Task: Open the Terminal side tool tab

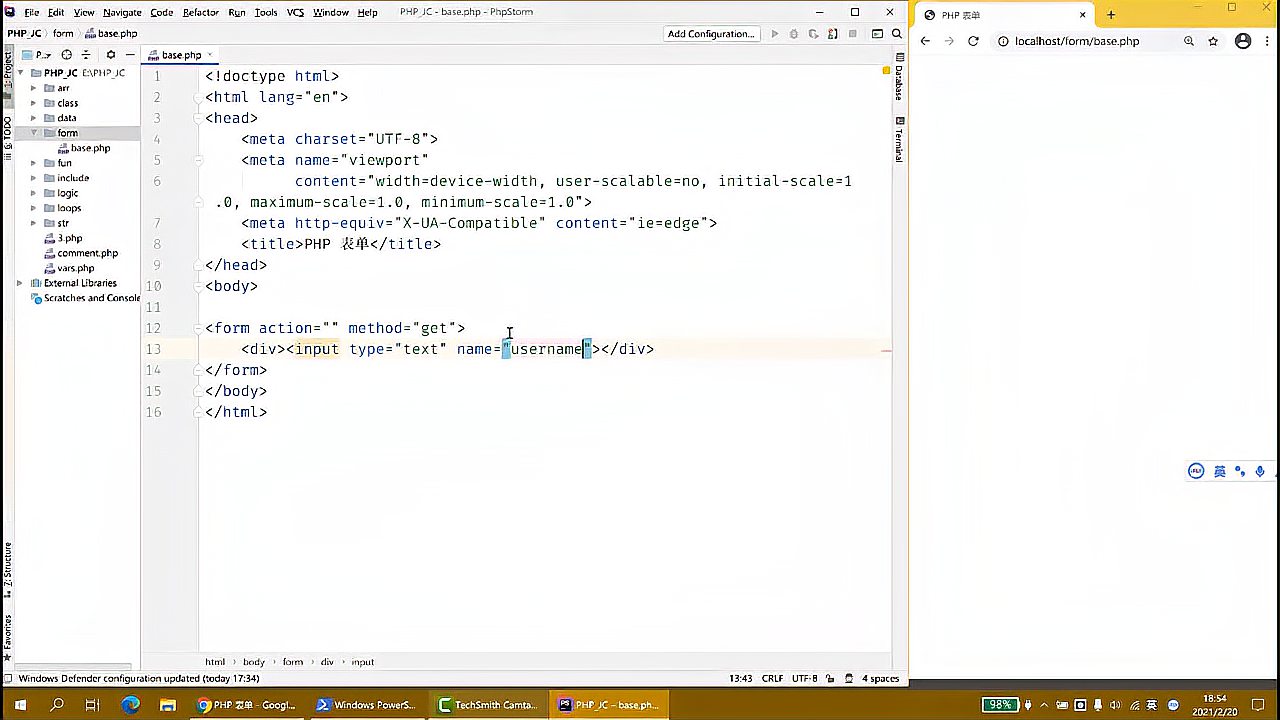Action: click(x=899, y=139)
